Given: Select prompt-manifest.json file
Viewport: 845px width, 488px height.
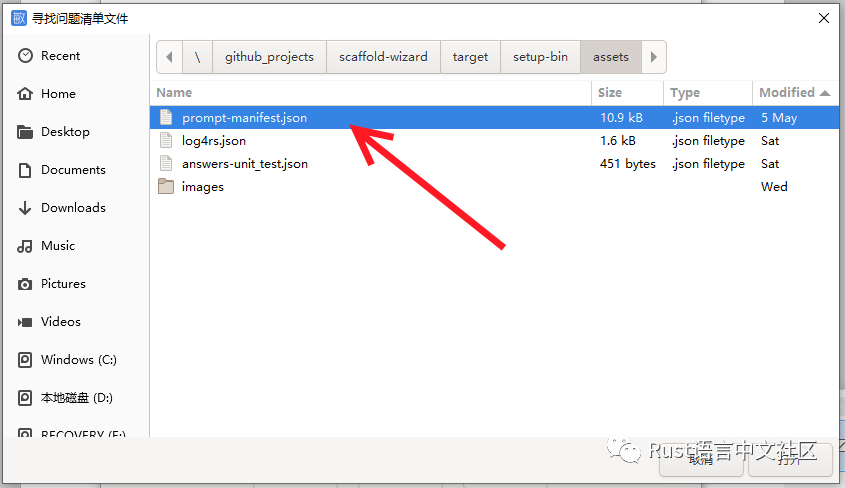Looking at the screenshot, I should (495, 117).
